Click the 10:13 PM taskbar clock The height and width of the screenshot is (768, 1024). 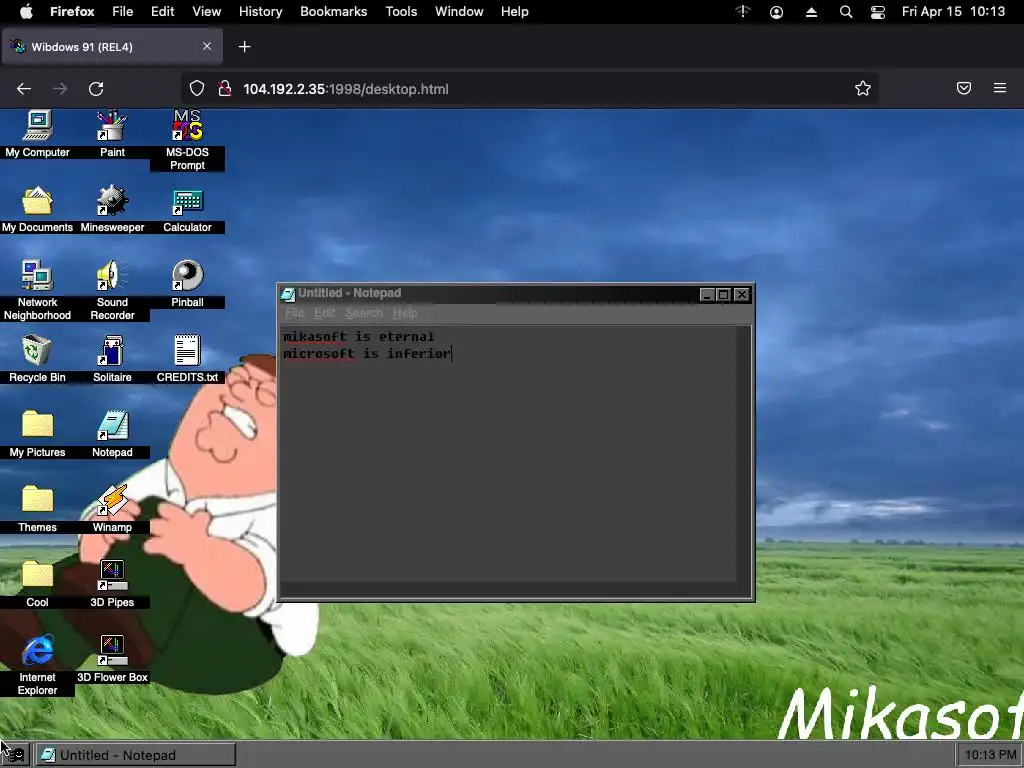990,755
